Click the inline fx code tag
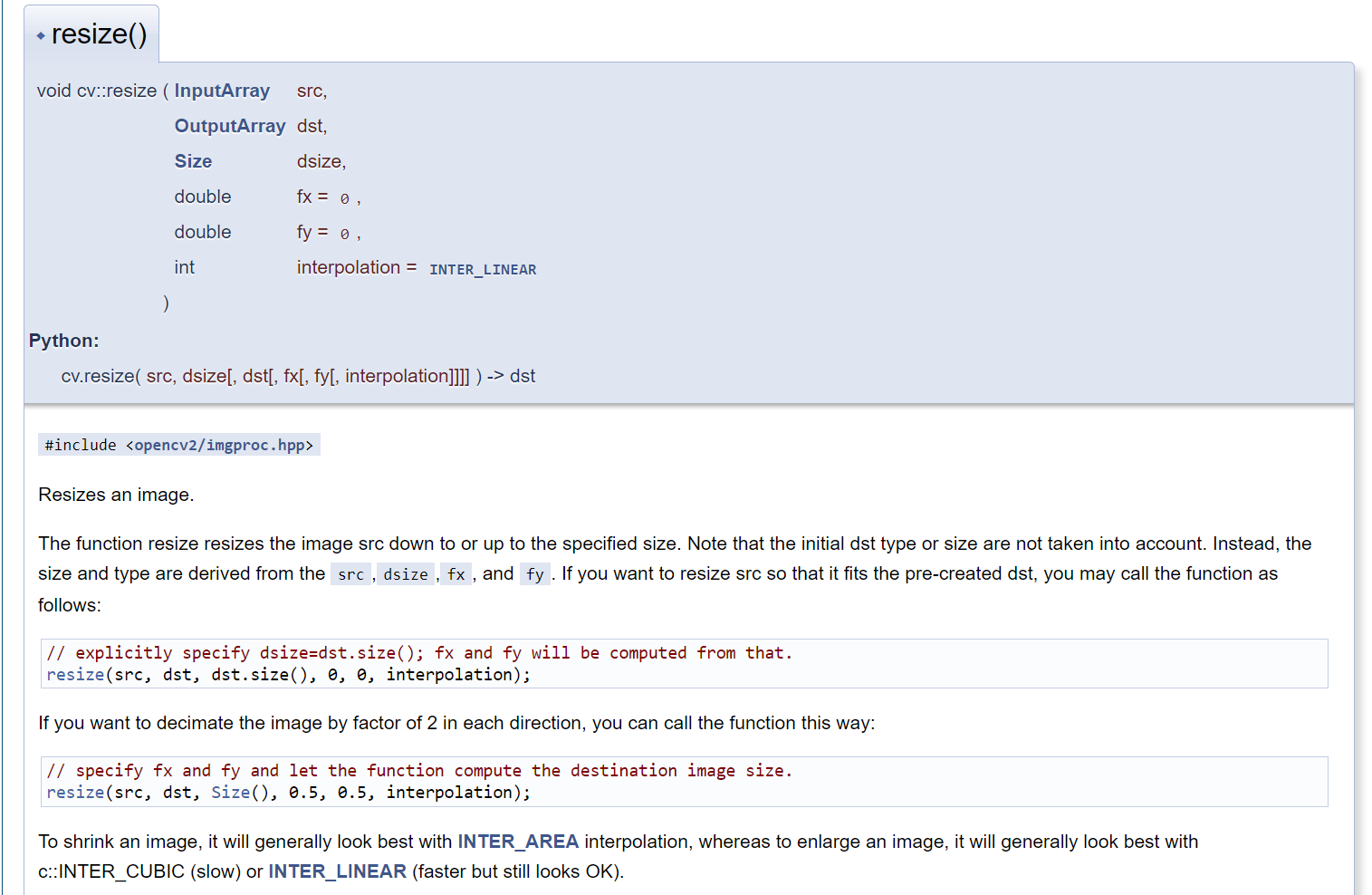Viewport: 1372px width, 895px height. (456, 574)
